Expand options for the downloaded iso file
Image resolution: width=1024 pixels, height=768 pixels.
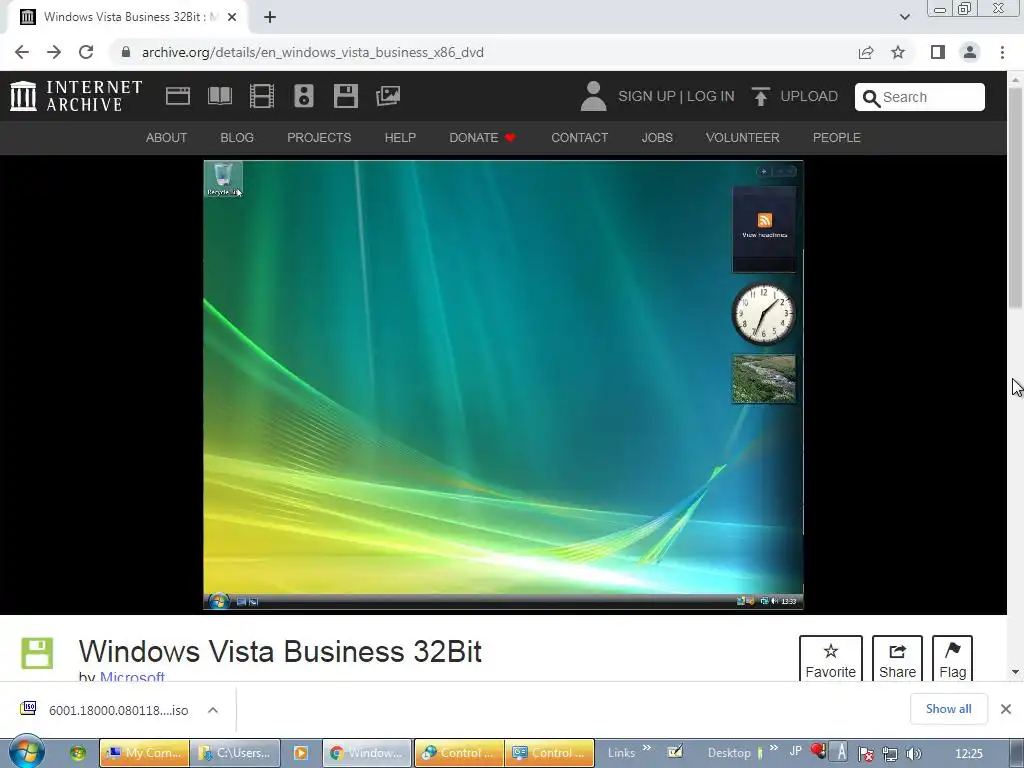click(213, 710)
